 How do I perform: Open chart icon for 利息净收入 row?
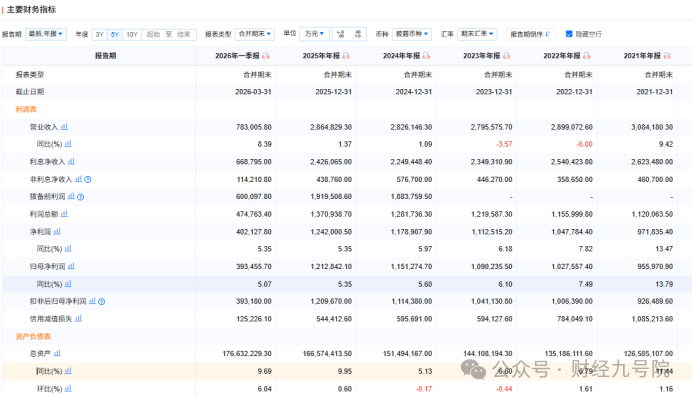(71, 161)
